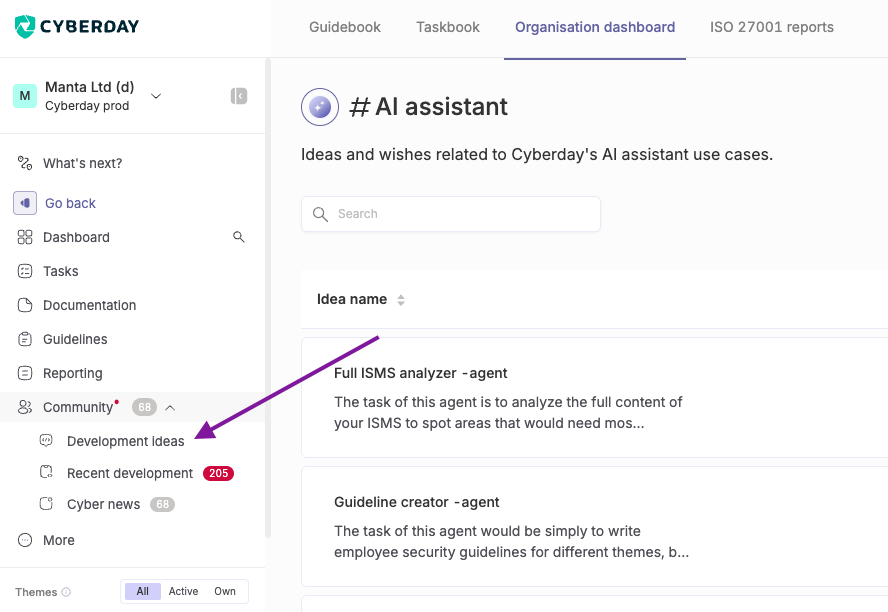Open Guidelines in the sidebar
888x612 pixels.
(x=75, y=339)
